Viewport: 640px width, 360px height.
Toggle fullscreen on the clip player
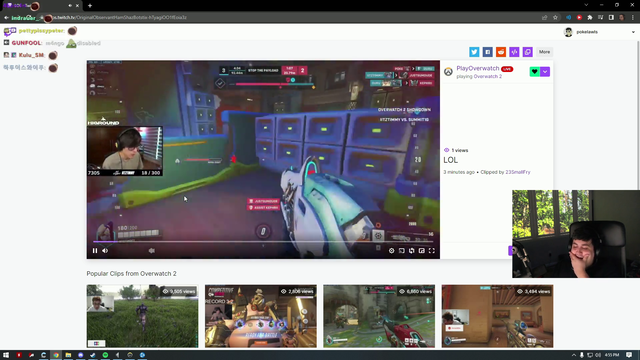coord(431,251)
